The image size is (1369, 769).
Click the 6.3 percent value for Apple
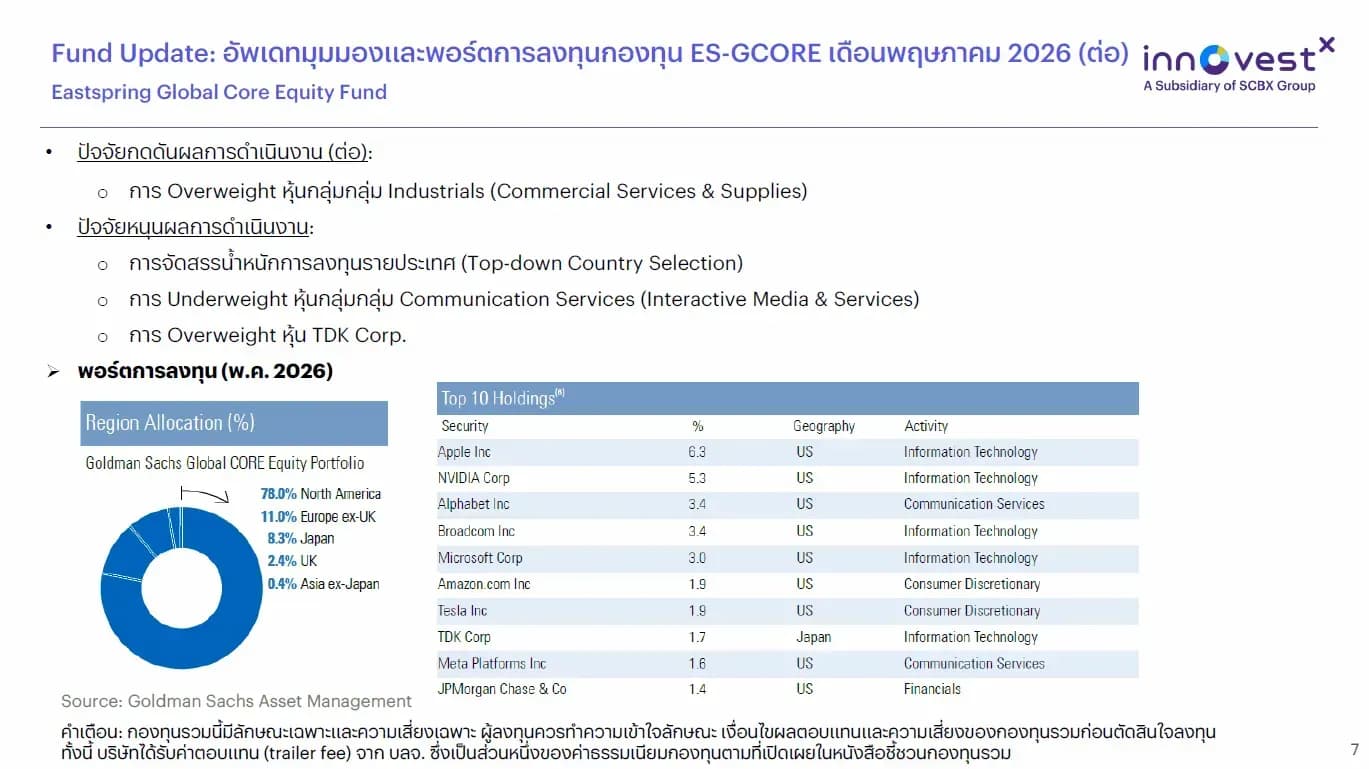(x=697, y=452)
